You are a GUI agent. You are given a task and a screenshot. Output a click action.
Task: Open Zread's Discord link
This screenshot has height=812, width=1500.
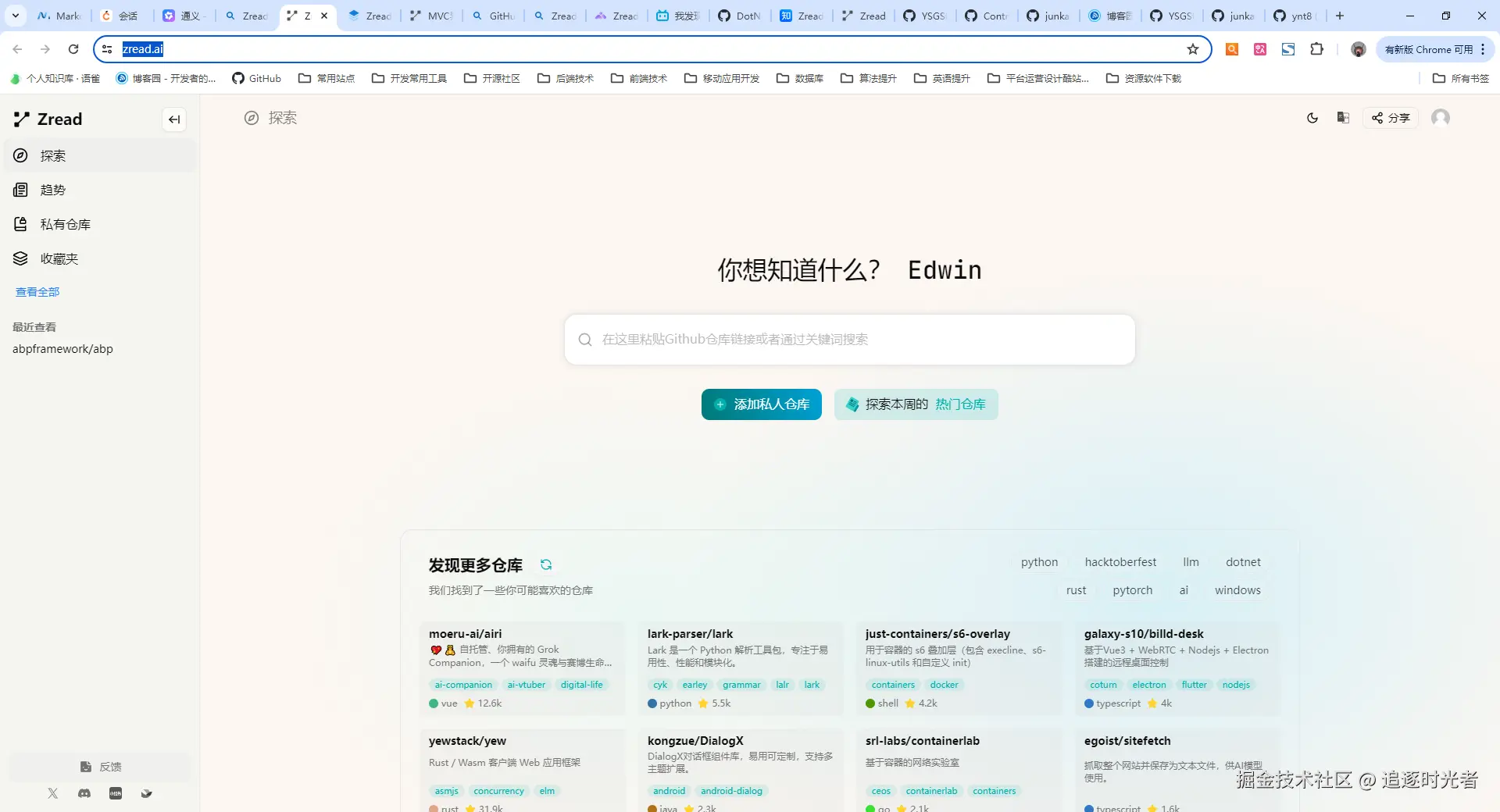coord(84,793)
